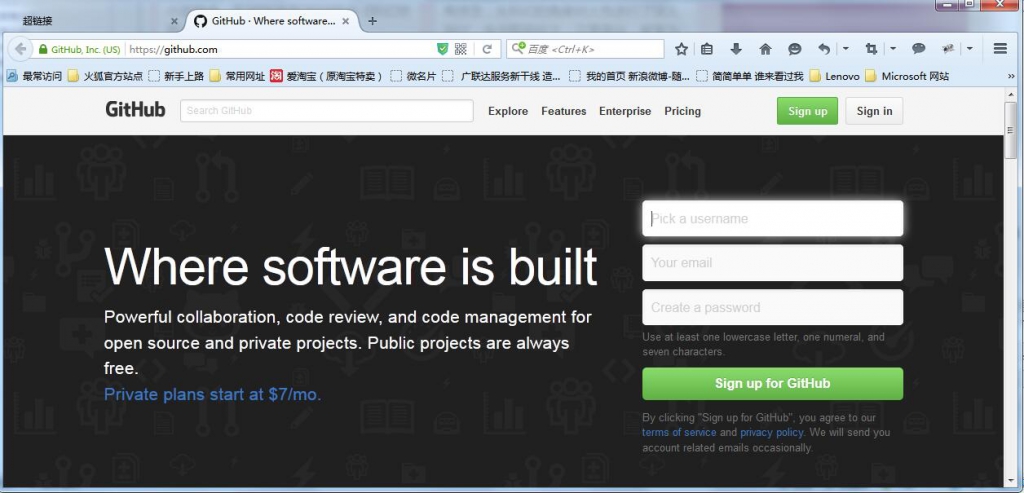
Task: Click the reload page icon
Action: [487, 49]
